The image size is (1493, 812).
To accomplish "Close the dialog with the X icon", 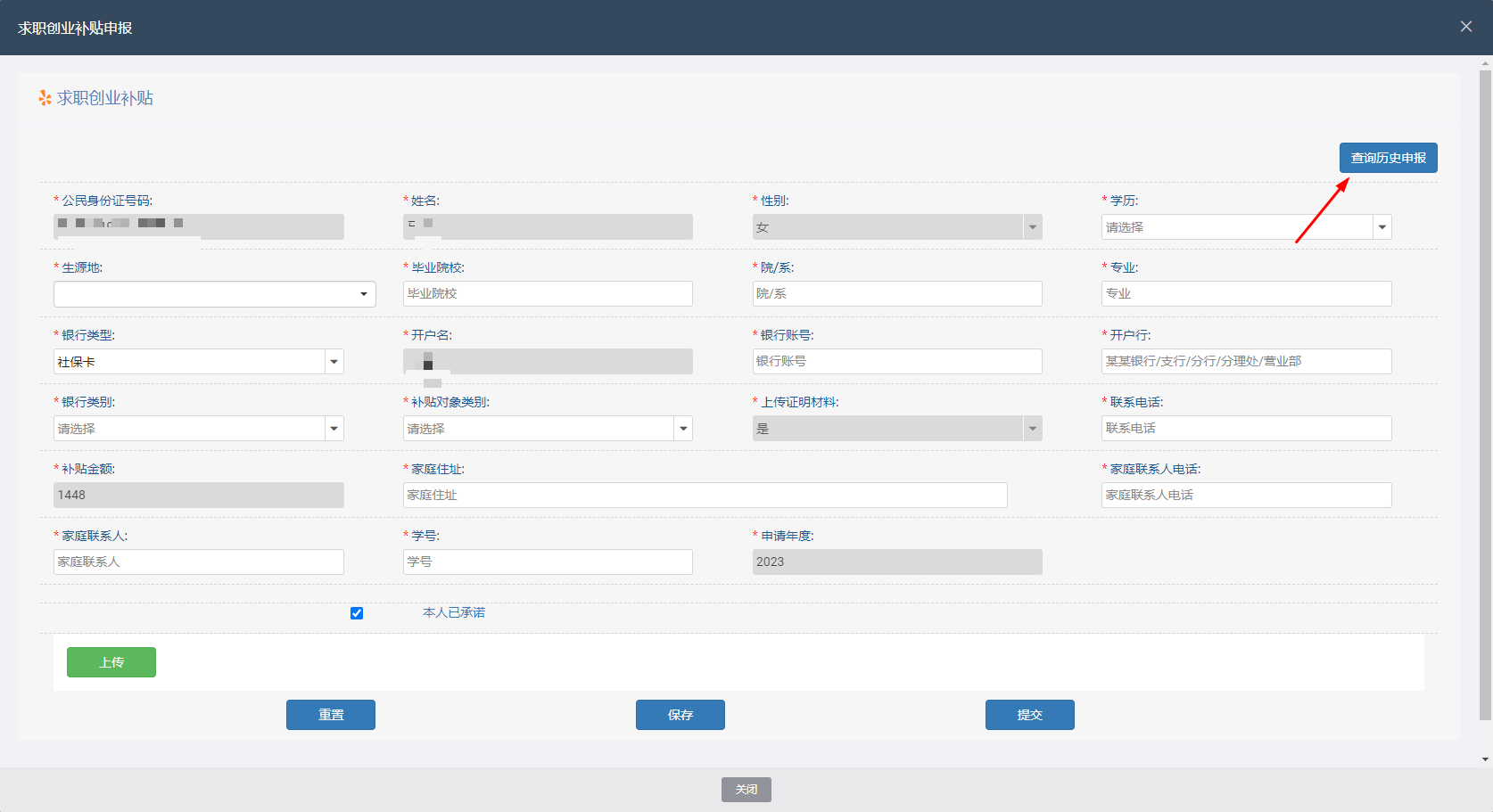I will [1465, 27].
